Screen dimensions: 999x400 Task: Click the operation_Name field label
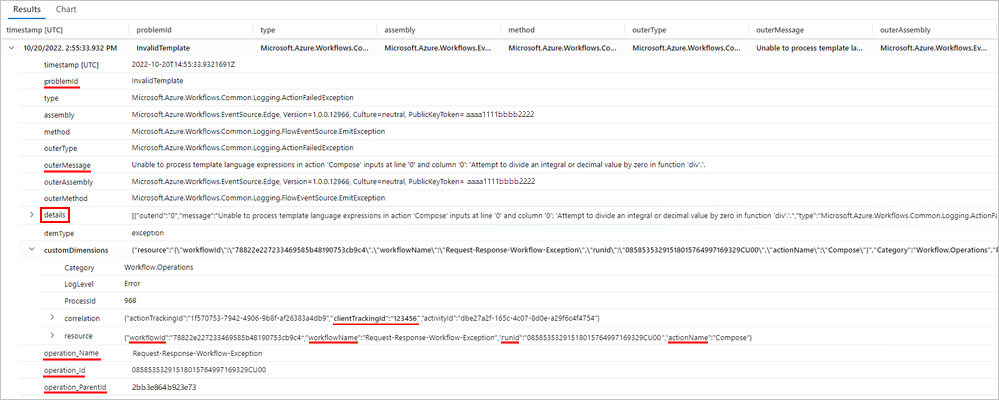tap(71, 353)
